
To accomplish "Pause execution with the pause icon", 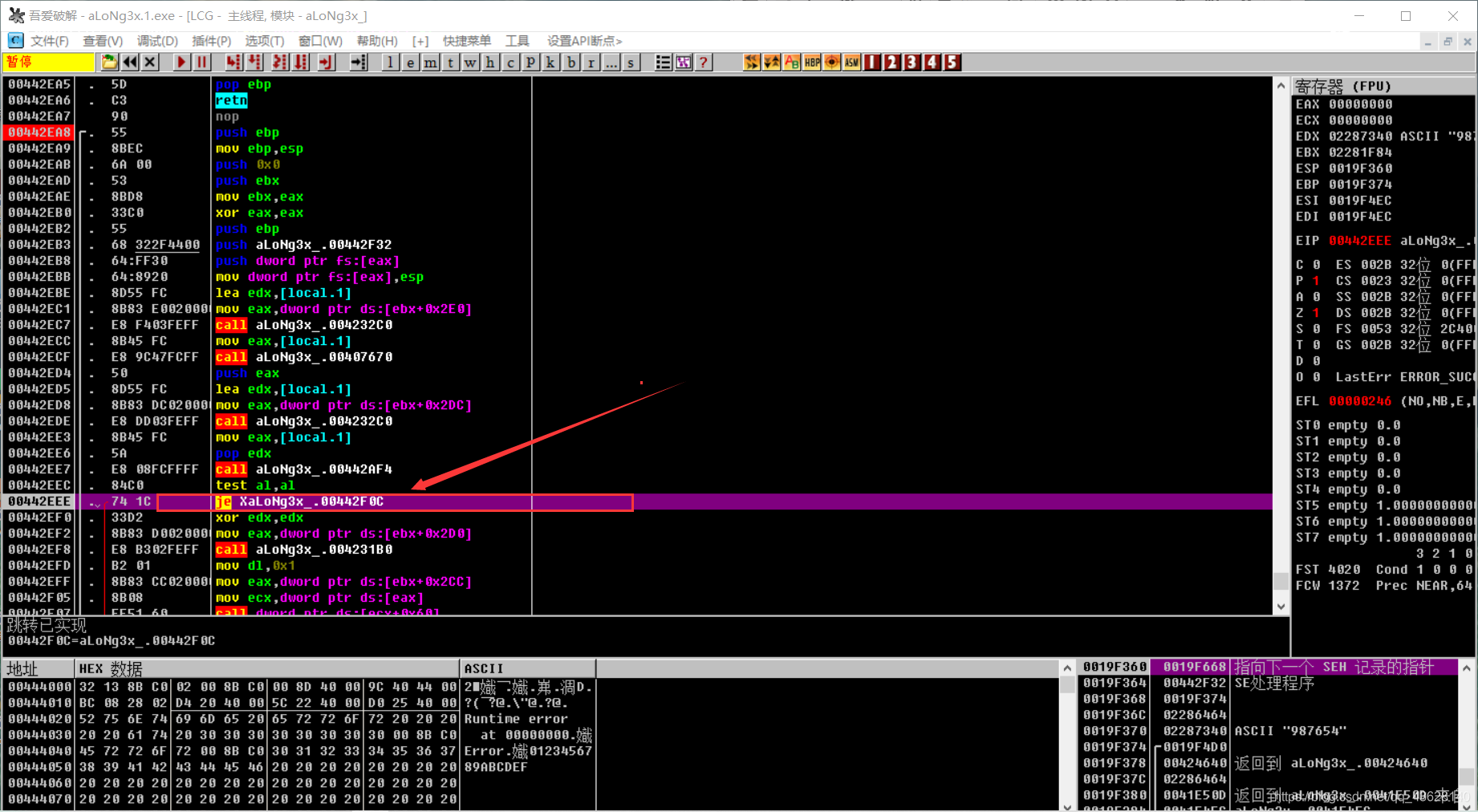I will click(201, 62).
